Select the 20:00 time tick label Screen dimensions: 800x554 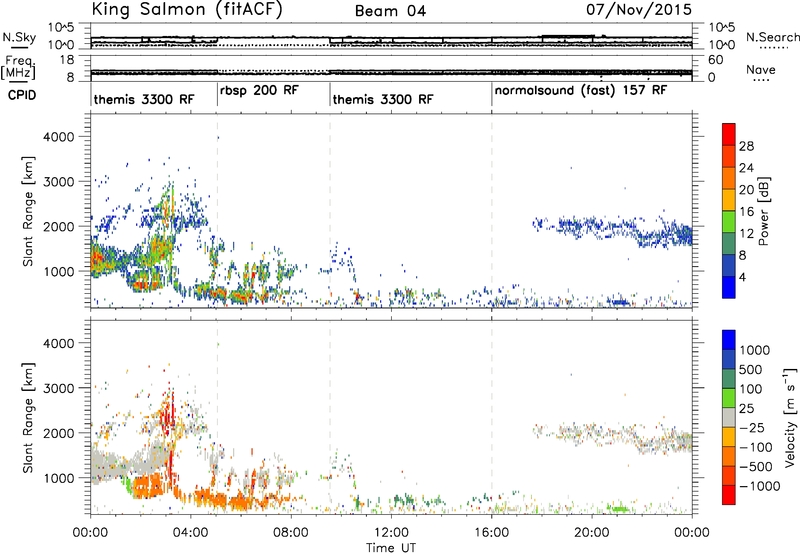592,533
